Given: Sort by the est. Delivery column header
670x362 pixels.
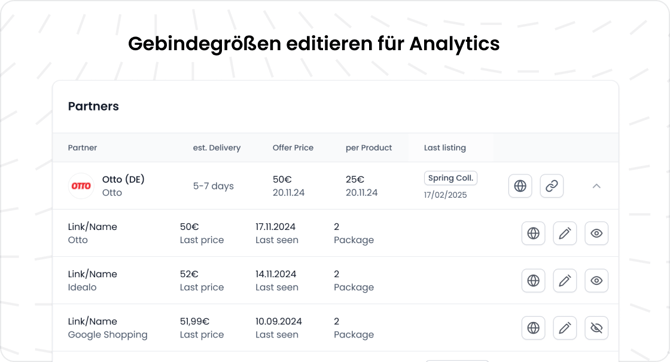Looking at the screenshot, I should click(217, 148).
